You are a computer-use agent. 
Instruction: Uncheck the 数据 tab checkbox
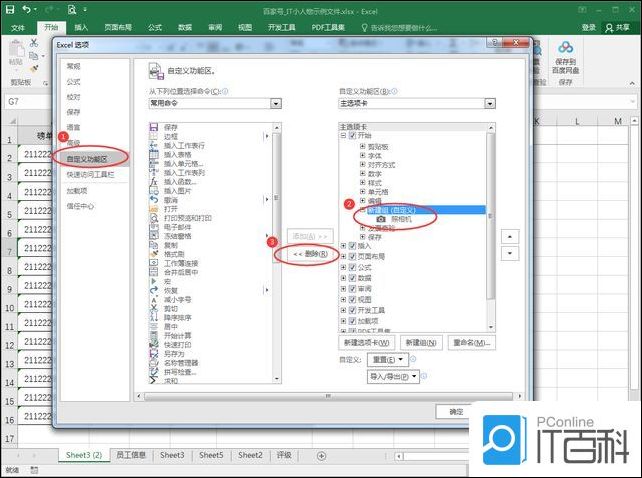tap(352, 278)
